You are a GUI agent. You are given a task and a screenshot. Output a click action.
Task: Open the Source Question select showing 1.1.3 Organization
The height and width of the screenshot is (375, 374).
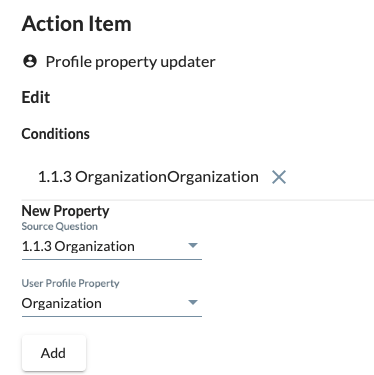pos(112,247)
